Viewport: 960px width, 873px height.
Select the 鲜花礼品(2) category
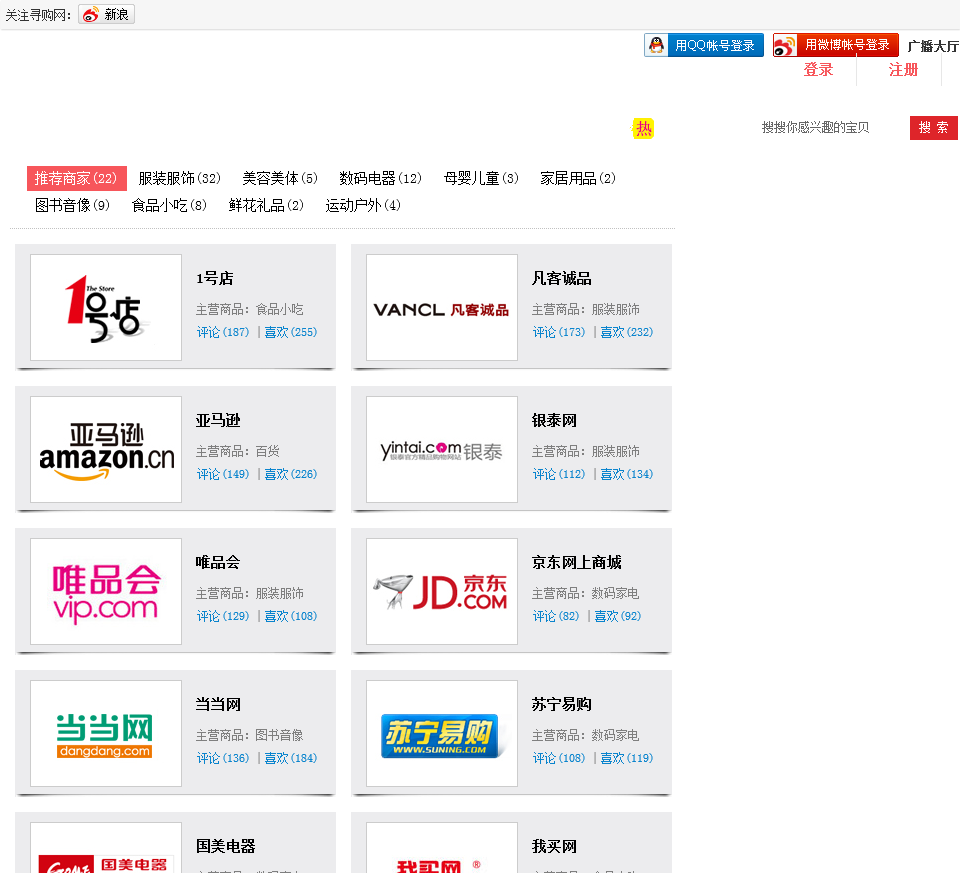tap(266, 205)
